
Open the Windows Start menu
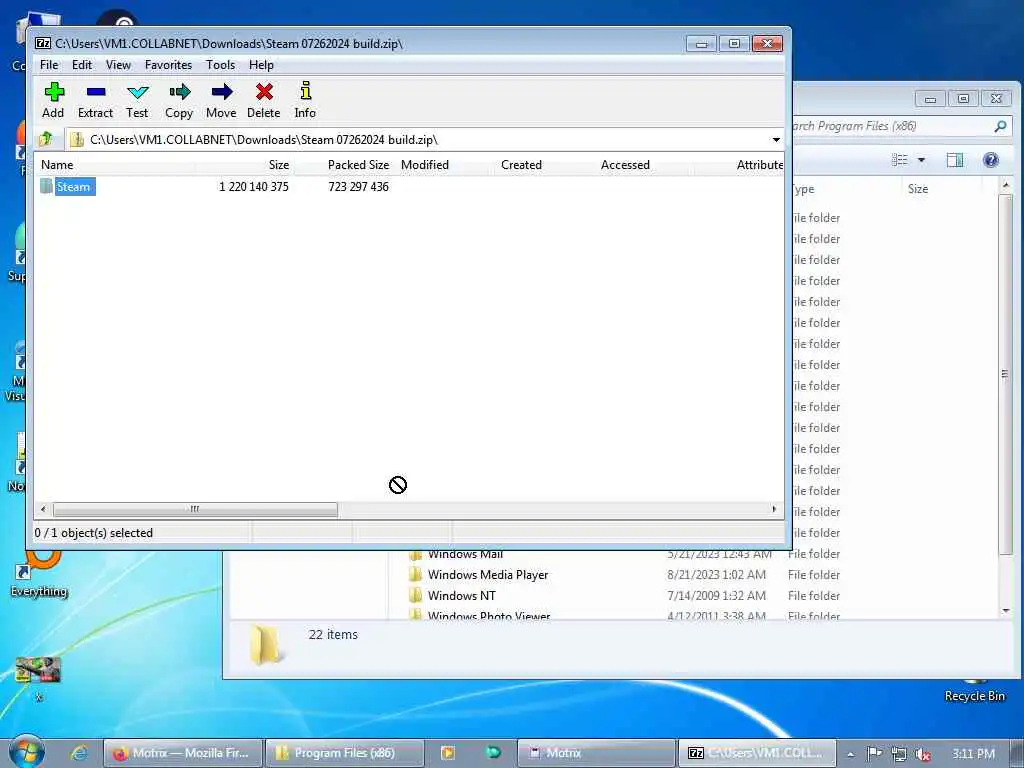click(x=27, y=752)
